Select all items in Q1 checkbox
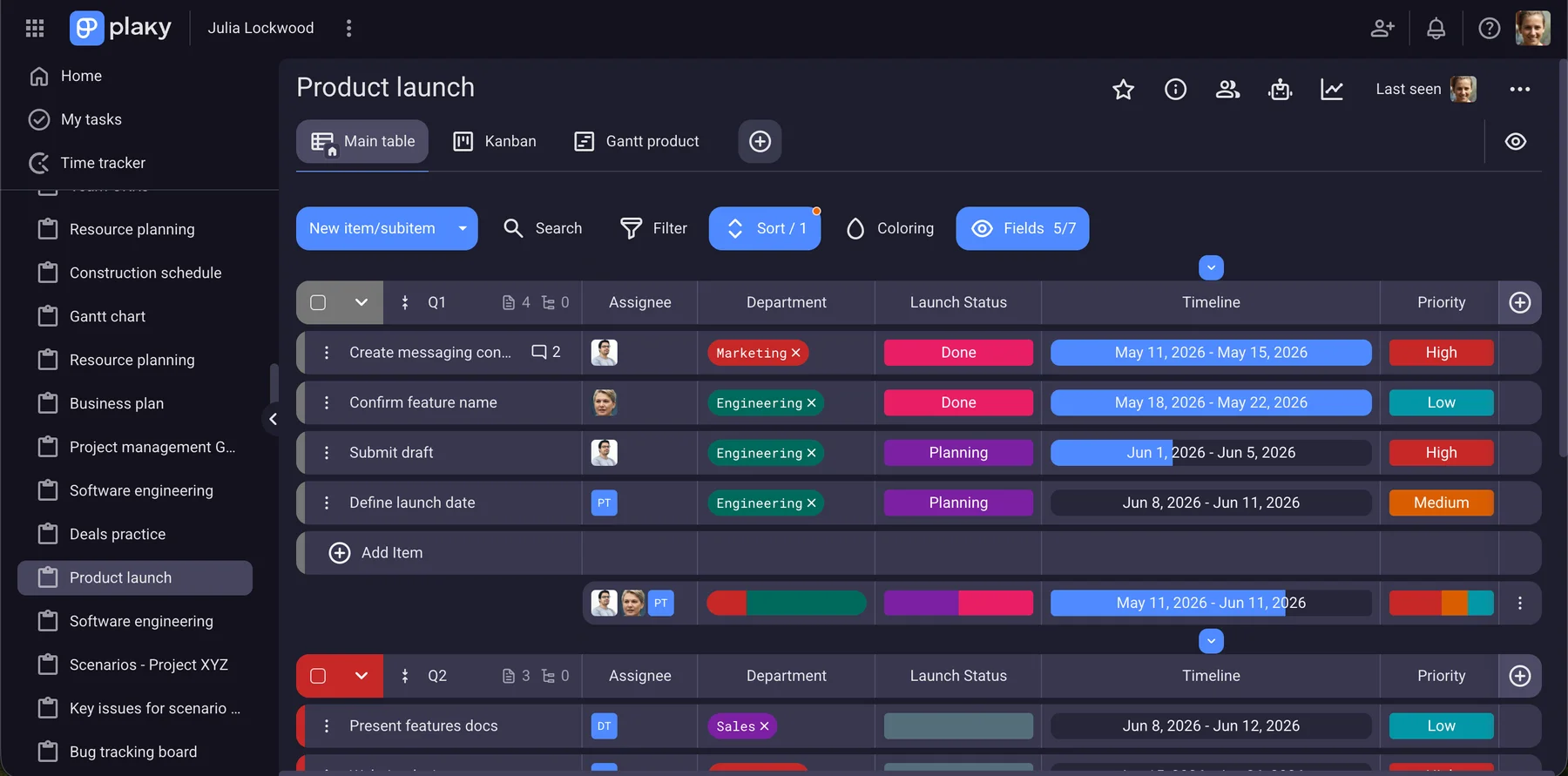This screenshot has width=1568, height=776. 318,302
